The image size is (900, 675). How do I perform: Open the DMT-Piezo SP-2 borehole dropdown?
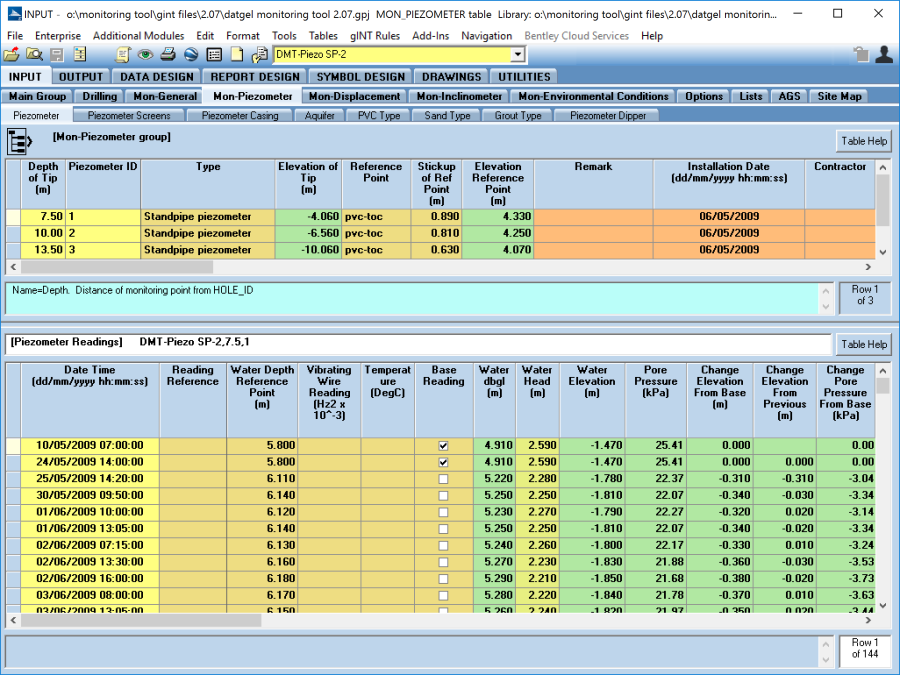(x=517, y=55)
